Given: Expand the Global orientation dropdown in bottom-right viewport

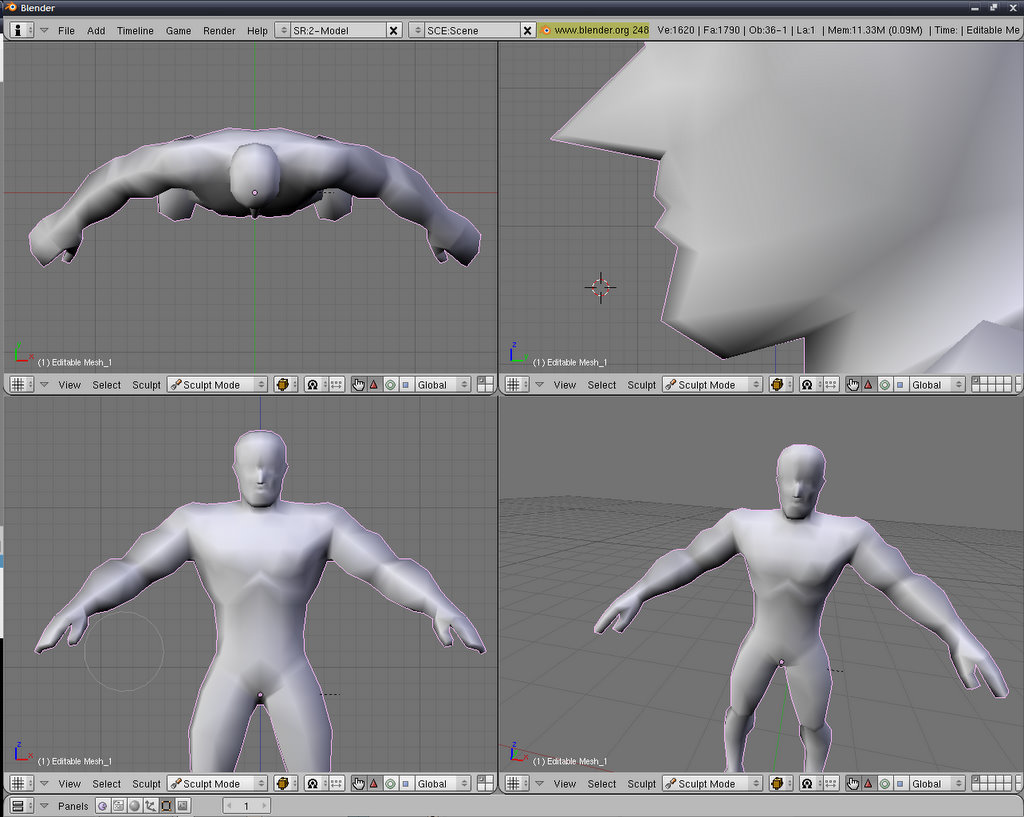Looking at the screenshot, I should tap(936, 784).
